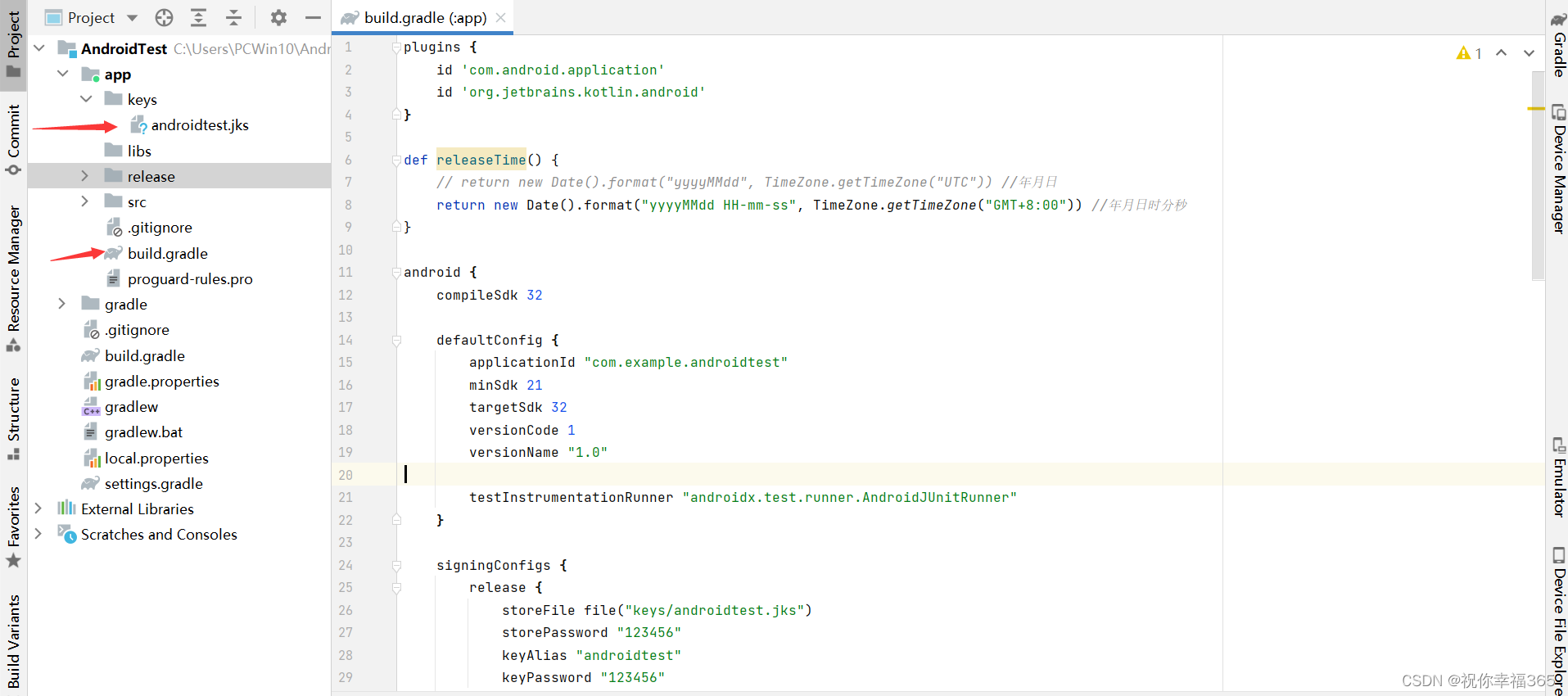This screenshot has width=1568, height=696.
Task: Toggle the Commit tool window
Action: click(x=13, y=140)
